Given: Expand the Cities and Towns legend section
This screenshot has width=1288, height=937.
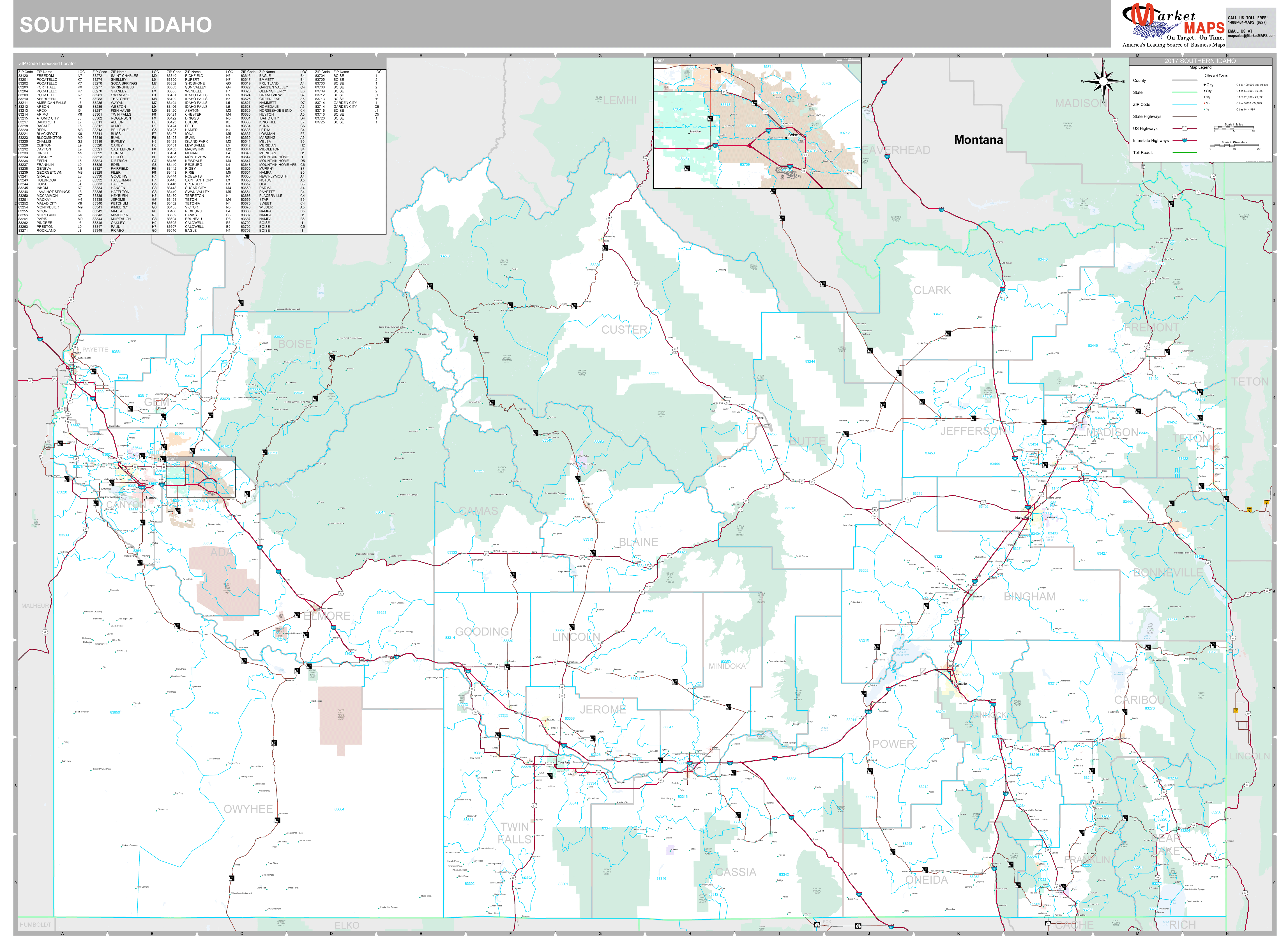Looking at the screenshot, I should pyautogui.click(x=1216, y=75).
